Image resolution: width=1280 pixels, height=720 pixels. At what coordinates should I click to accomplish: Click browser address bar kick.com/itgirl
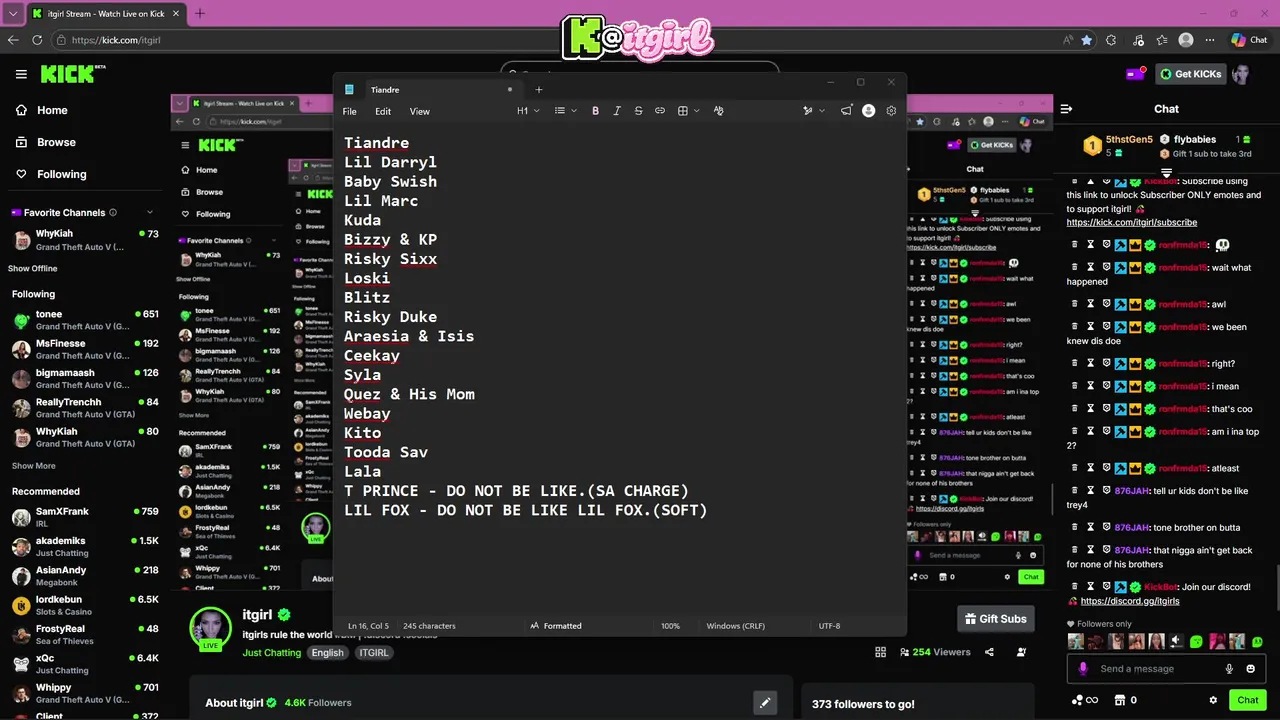116,40
